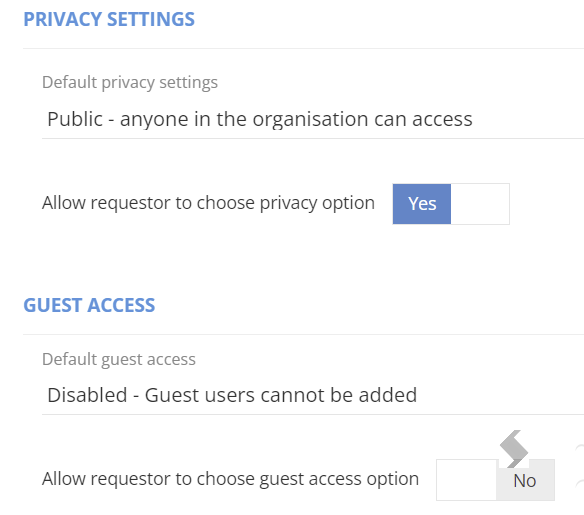Click the 'Yes' text on the privacy toggle

point(422,204)
